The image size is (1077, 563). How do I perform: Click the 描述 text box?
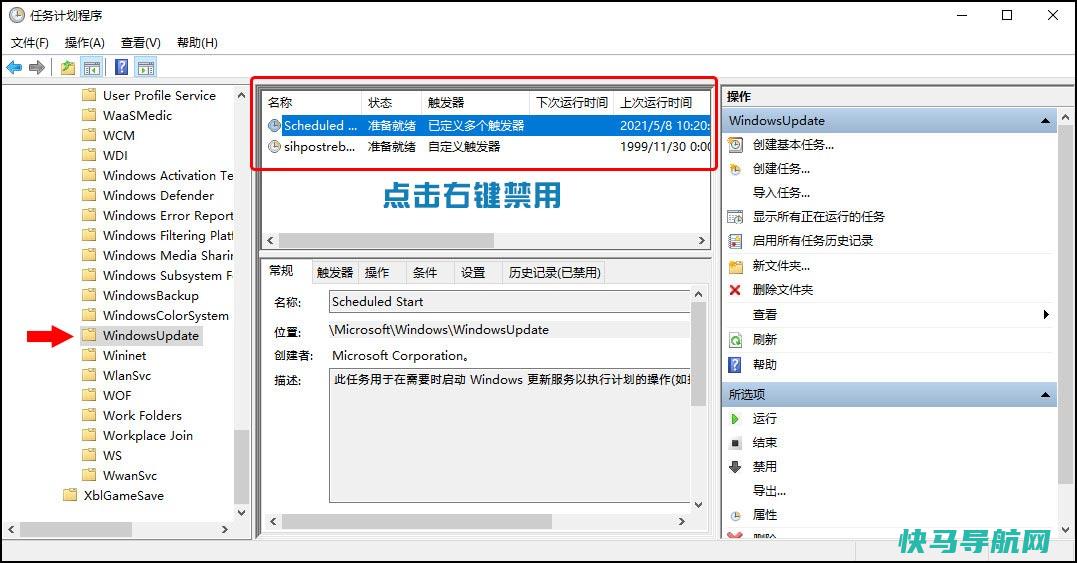point(510,435)
